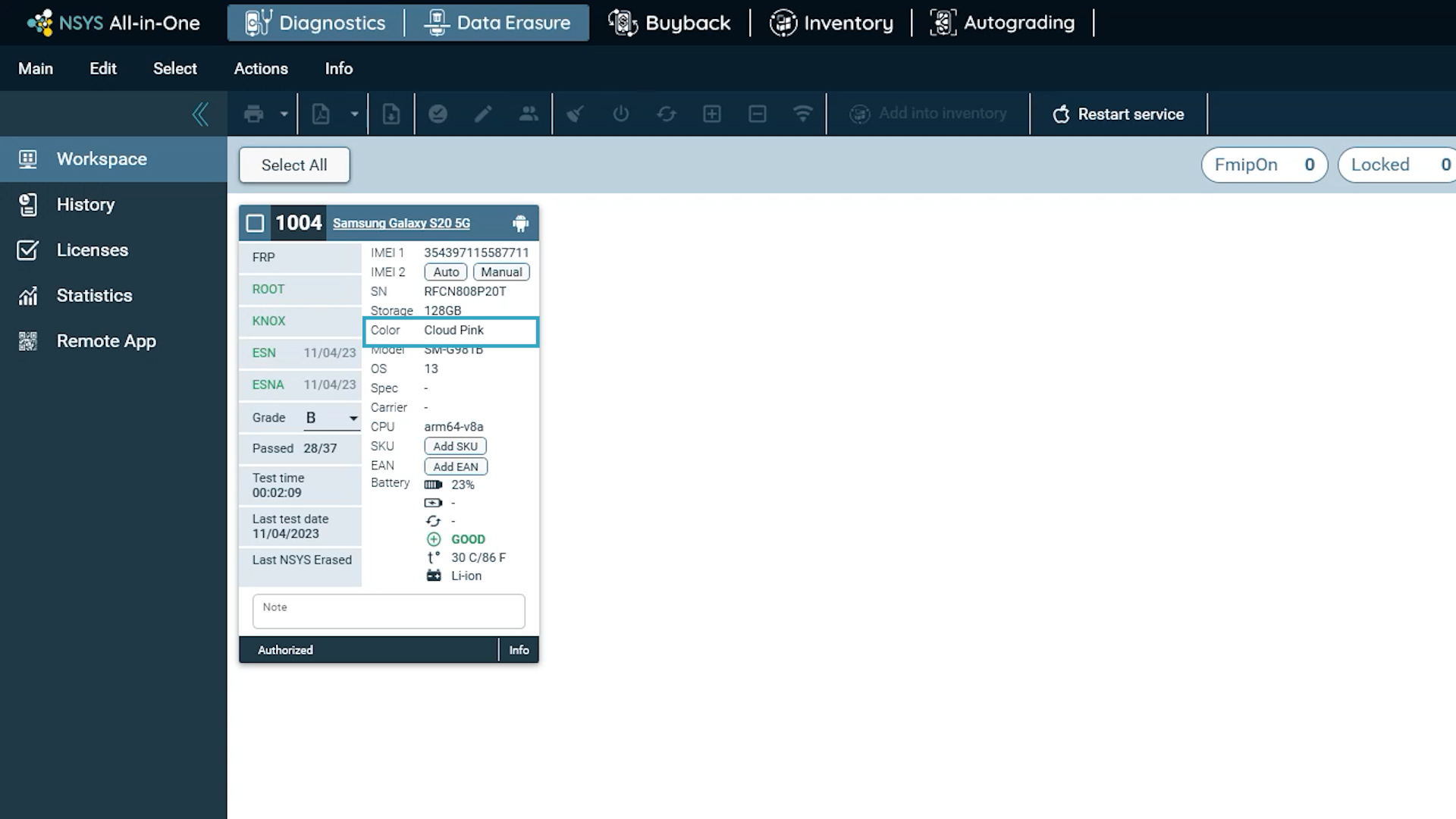This screenshot has width=1456, height=819.
Task: Open the Main menu
Action: coord(36,68)
